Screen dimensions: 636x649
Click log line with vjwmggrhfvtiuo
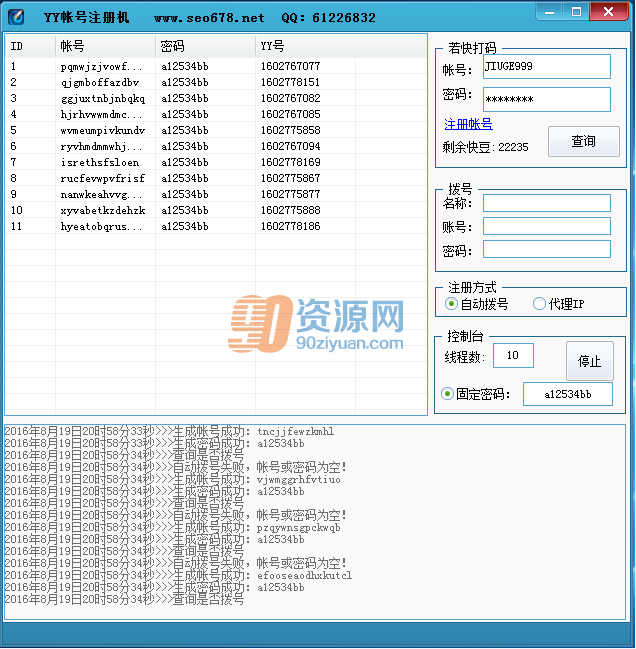173,479
